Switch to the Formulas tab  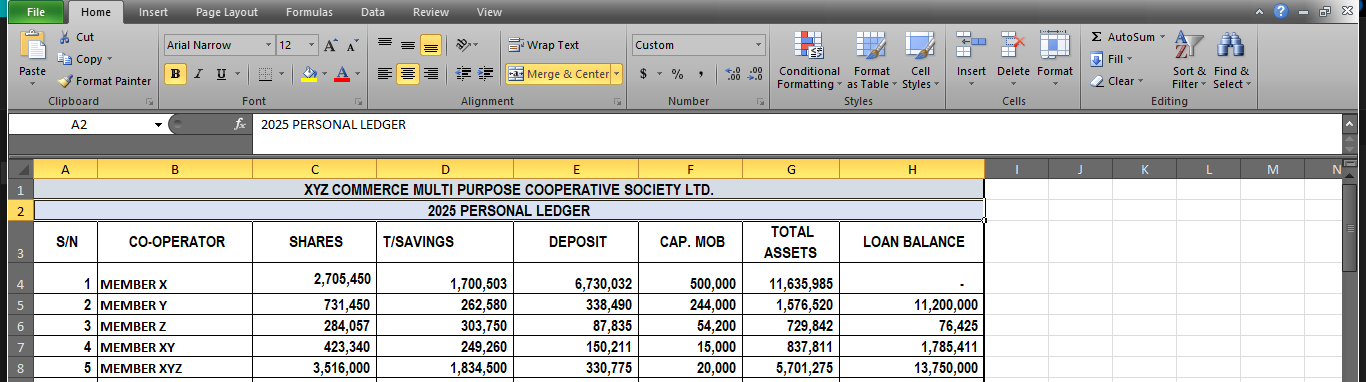pyautogui.click(x=309, y=12)
